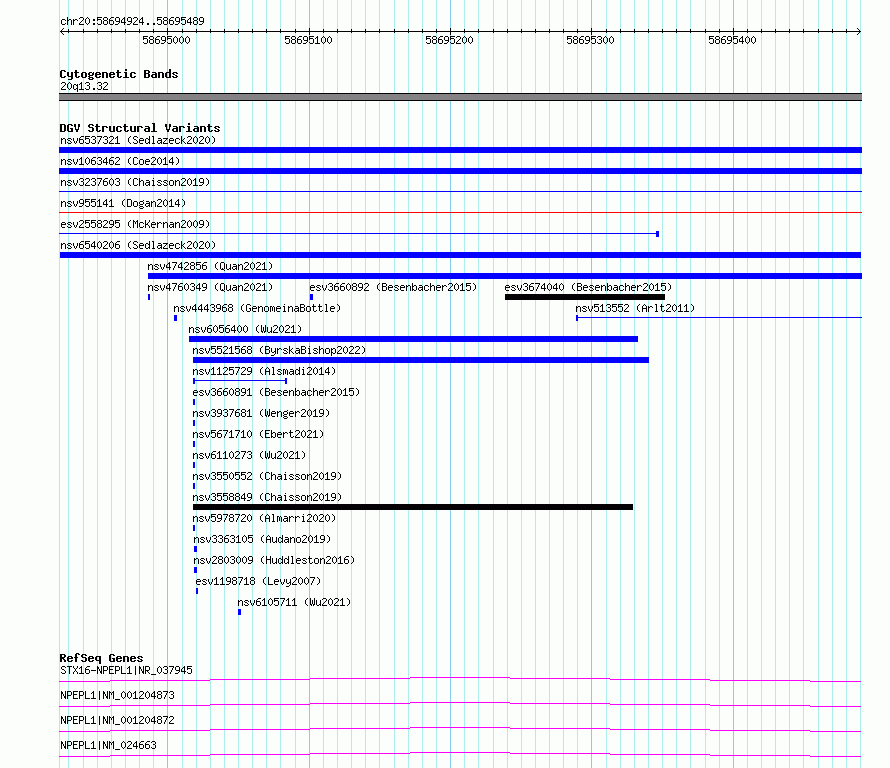
Task: Open nsv3363105 (Audano2019) label
Action: [262, 539]
